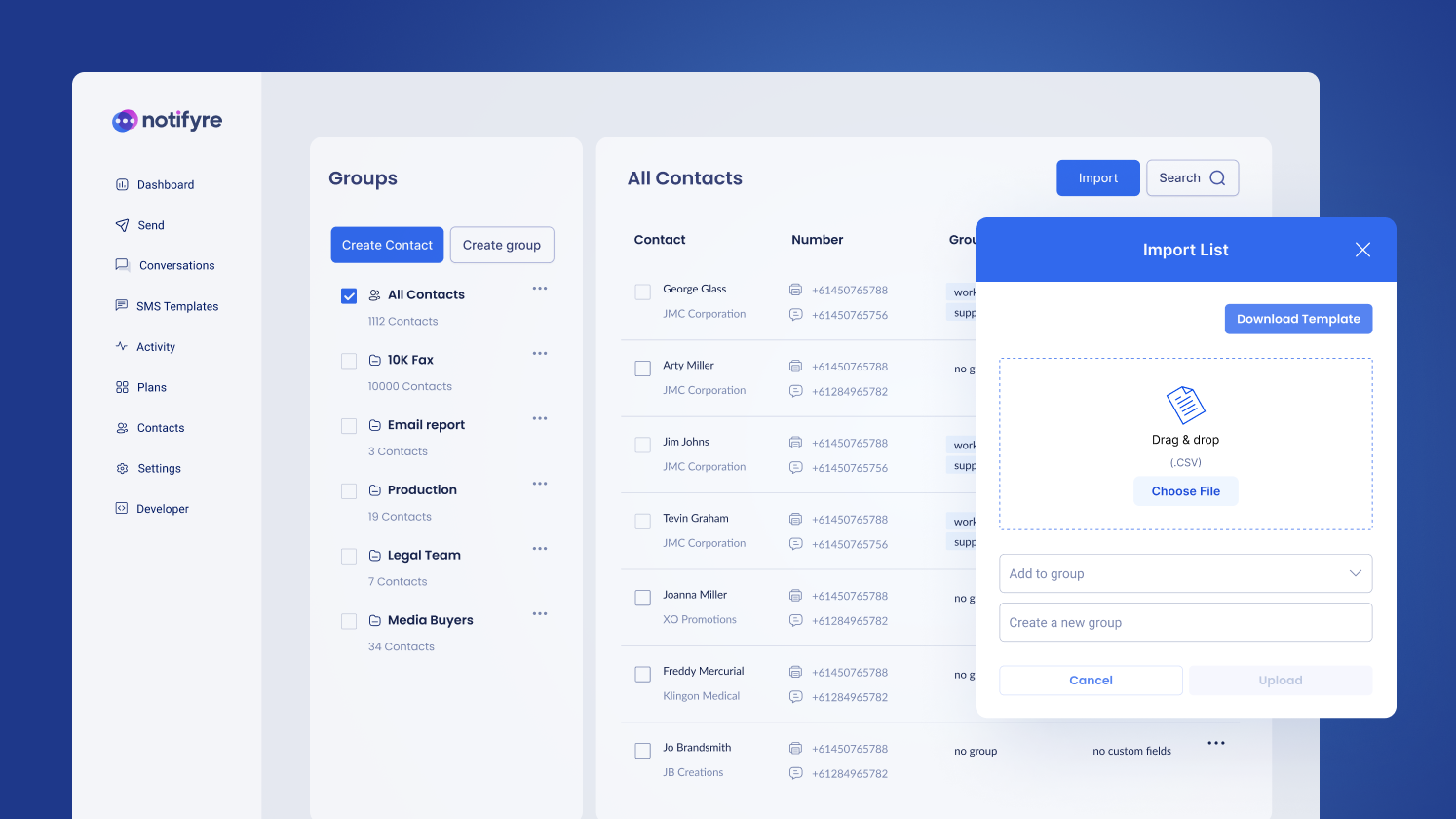Click the notifyre logo
The height and width of the screenshot is (819, 1456).
pyautogui.click(x=167, y=120)
